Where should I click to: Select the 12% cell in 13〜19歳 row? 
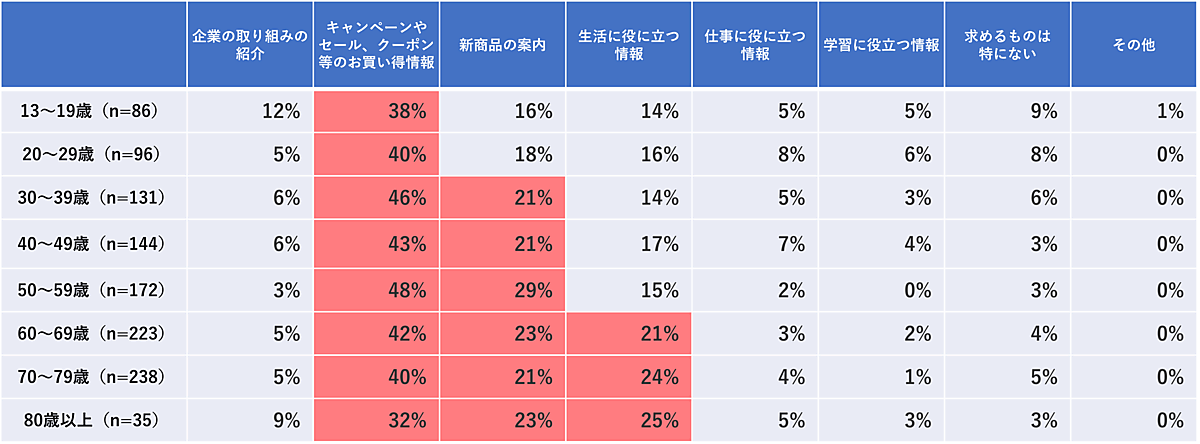[249, 111]
